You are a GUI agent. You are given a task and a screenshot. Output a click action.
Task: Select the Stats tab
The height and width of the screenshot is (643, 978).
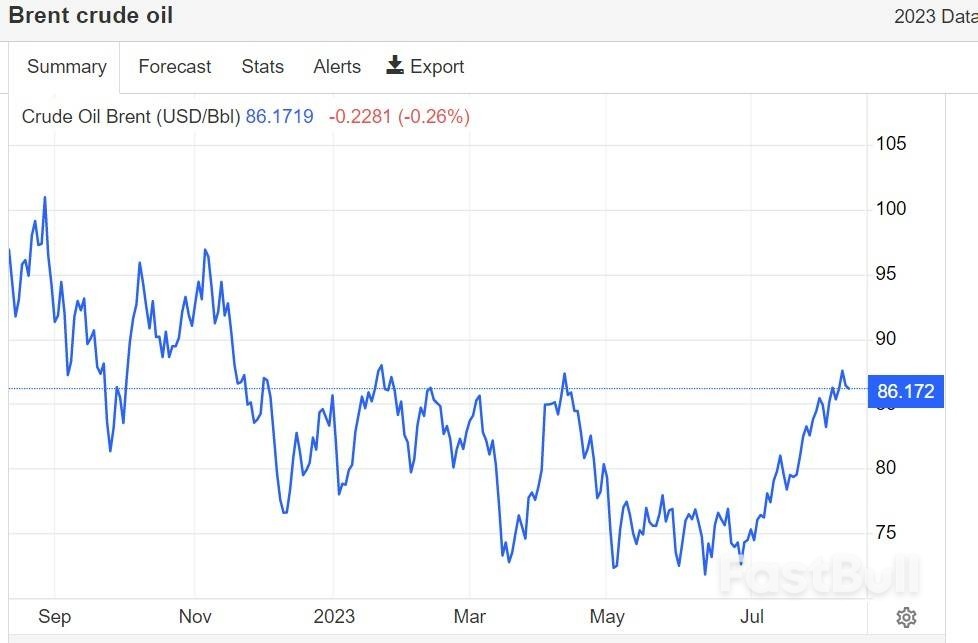262,67
